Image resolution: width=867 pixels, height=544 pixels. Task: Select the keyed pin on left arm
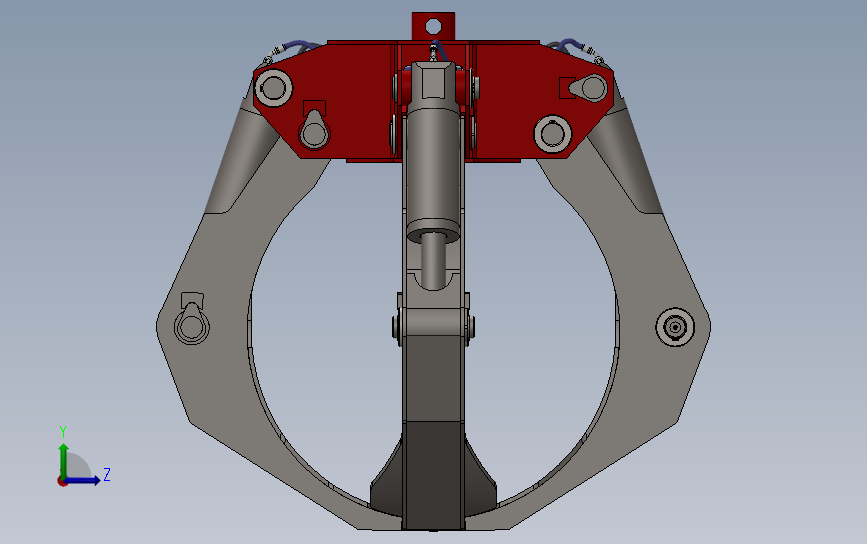tap(192, 319)
